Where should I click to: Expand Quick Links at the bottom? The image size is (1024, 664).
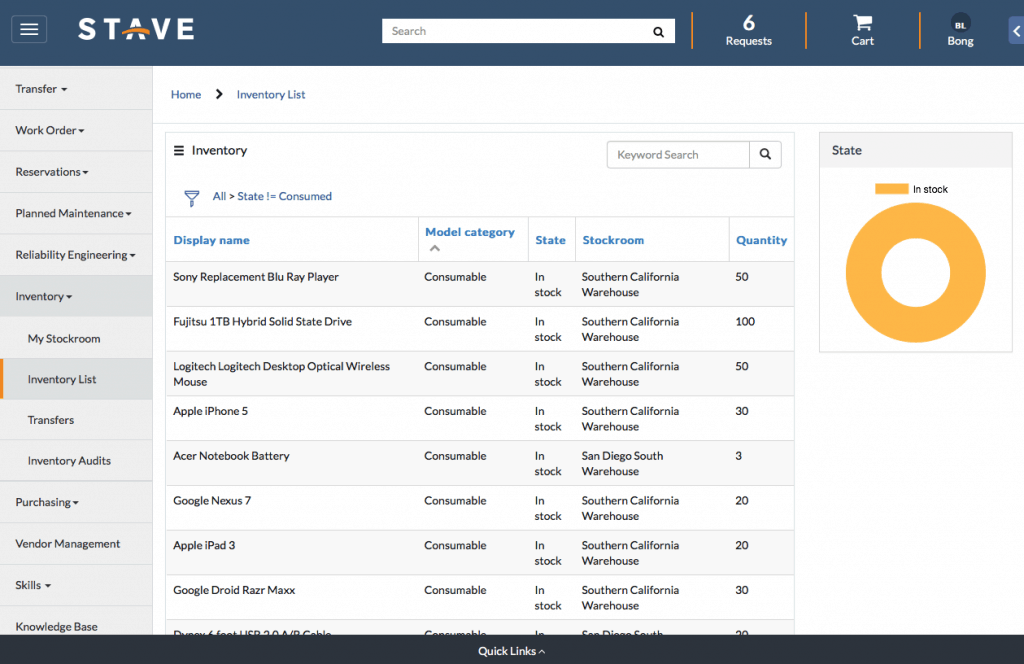click(511, 650)
